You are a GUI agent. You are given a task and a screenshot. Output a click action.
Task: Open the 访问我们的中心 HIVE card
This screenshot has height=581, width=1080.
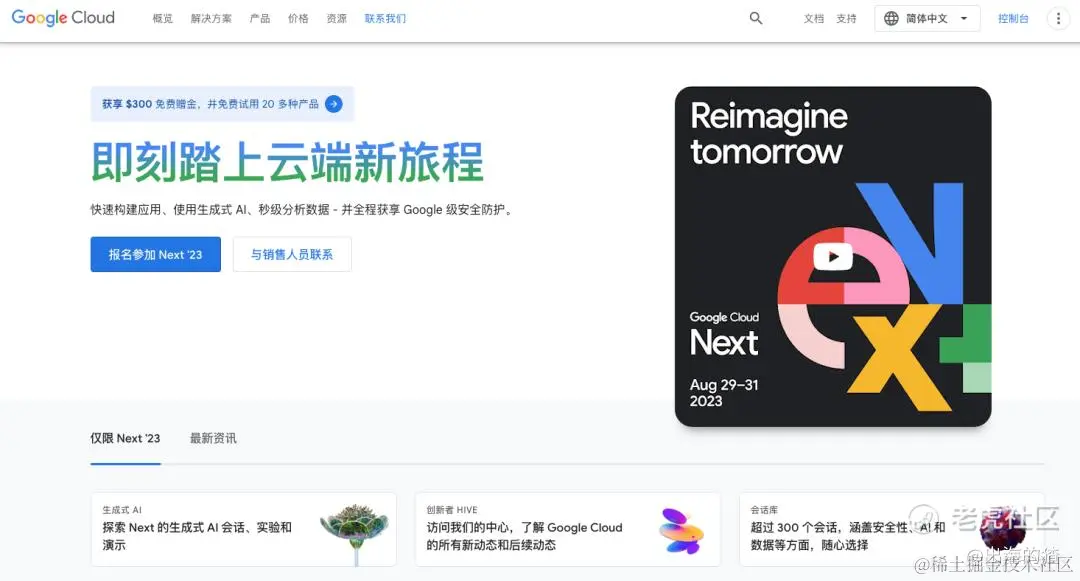click(568, 529)
